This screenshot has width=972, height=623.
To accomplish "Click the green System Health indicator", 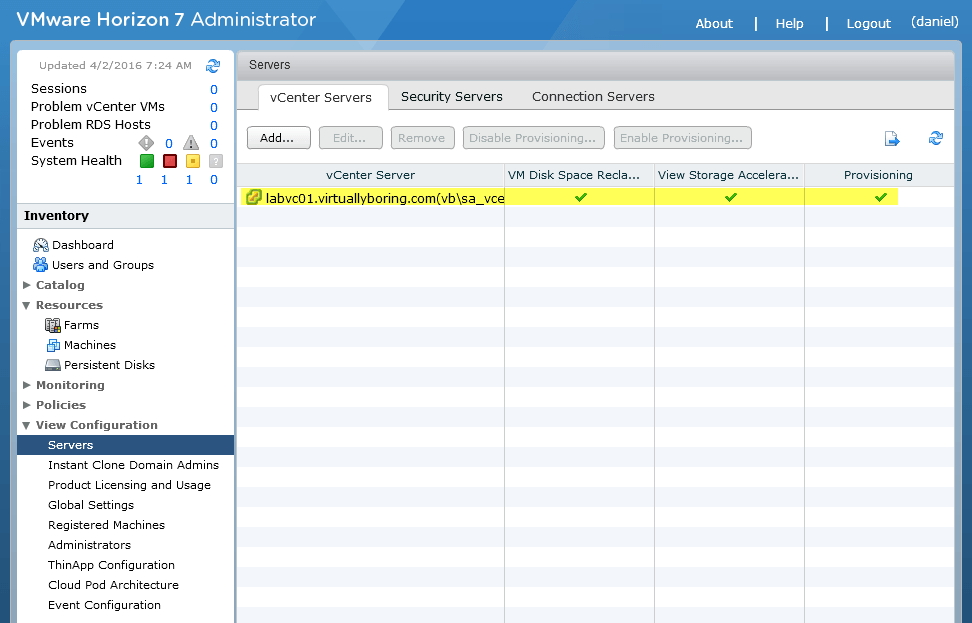I will [147, 161].
